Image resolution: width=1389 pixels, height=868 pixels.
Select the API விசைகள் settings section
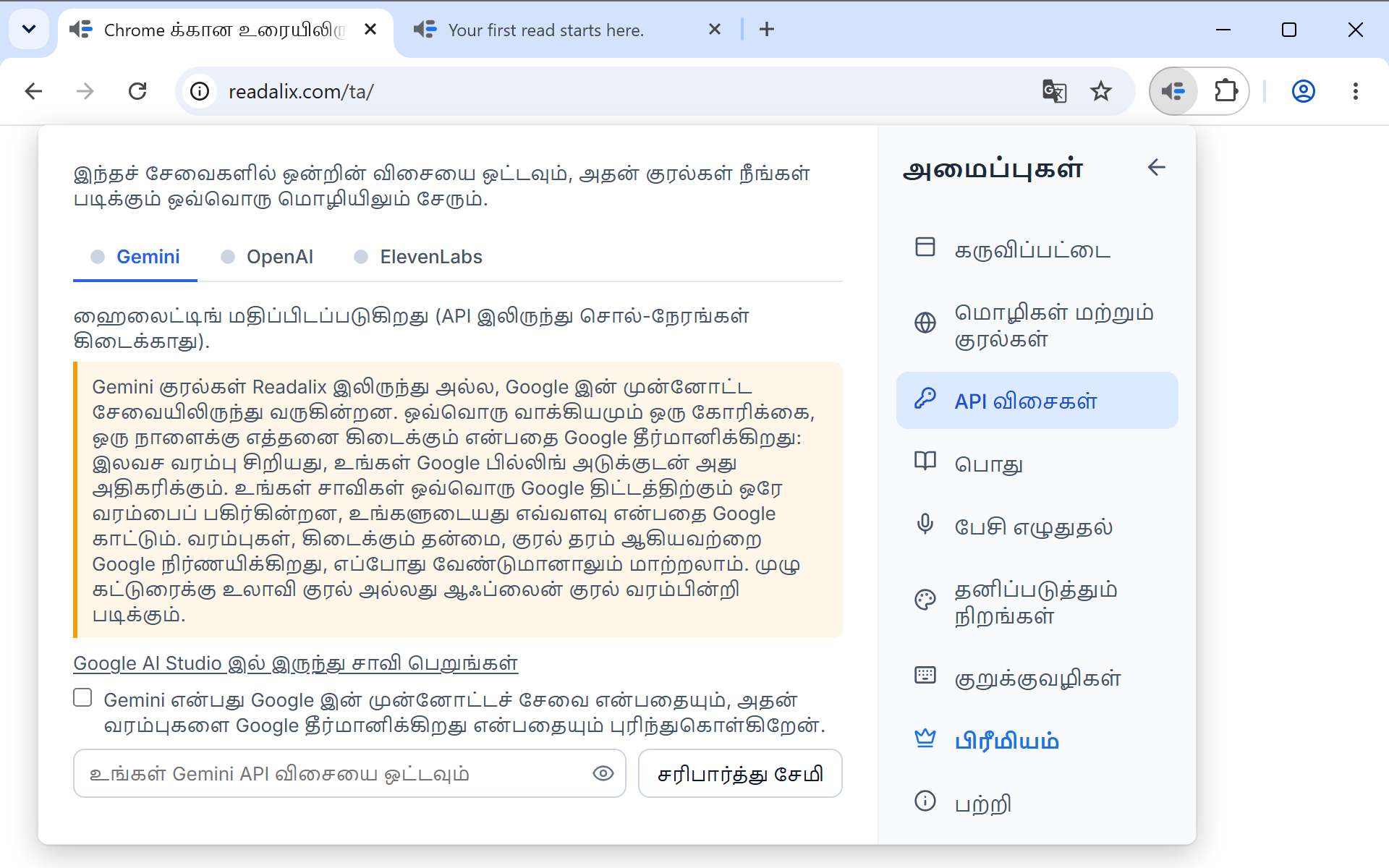(1037, 401)
